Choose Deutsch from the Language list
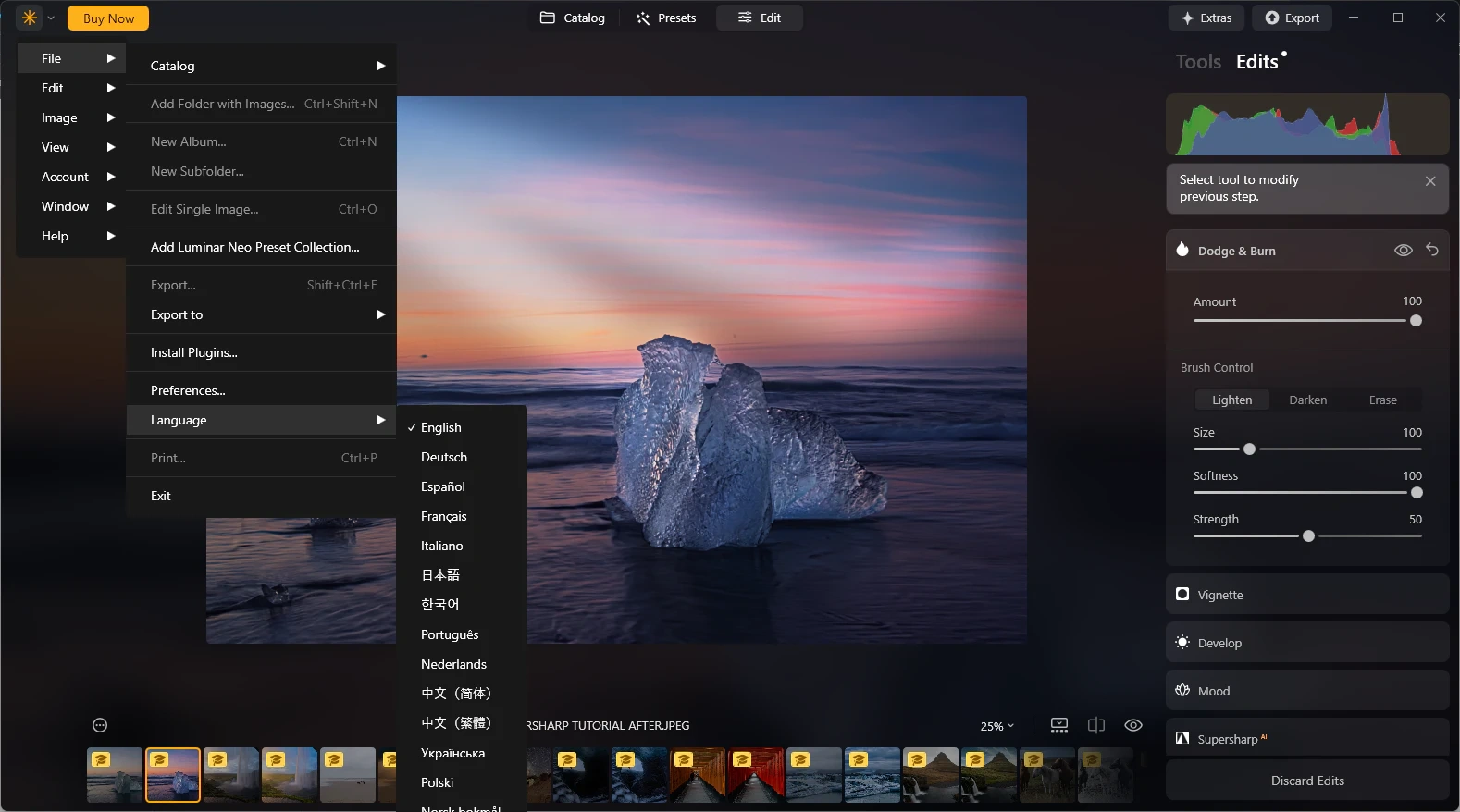Screen dimensions: 1460x812 pyautogui.click(x=444, y=457)
